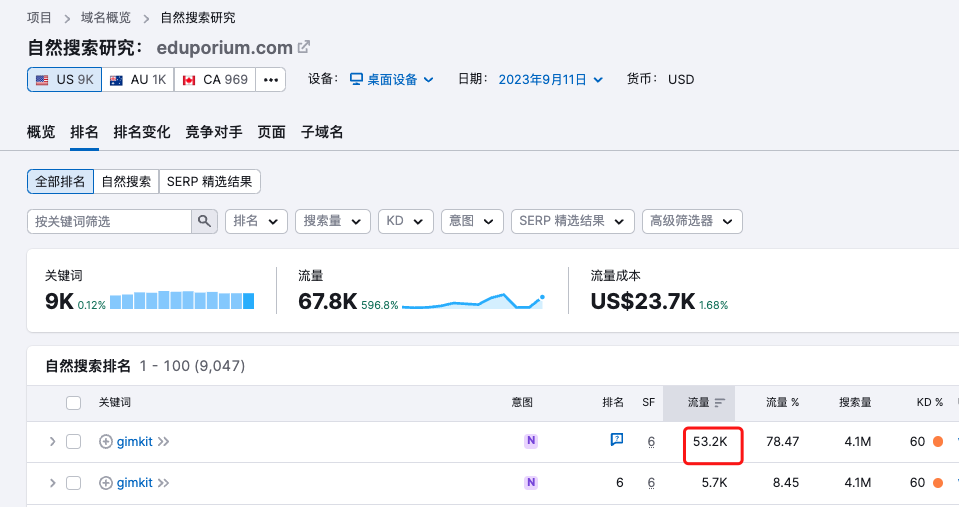Click the search magnifier button
This screenshot has height=507, width=959.
click(x=204, y=221)
